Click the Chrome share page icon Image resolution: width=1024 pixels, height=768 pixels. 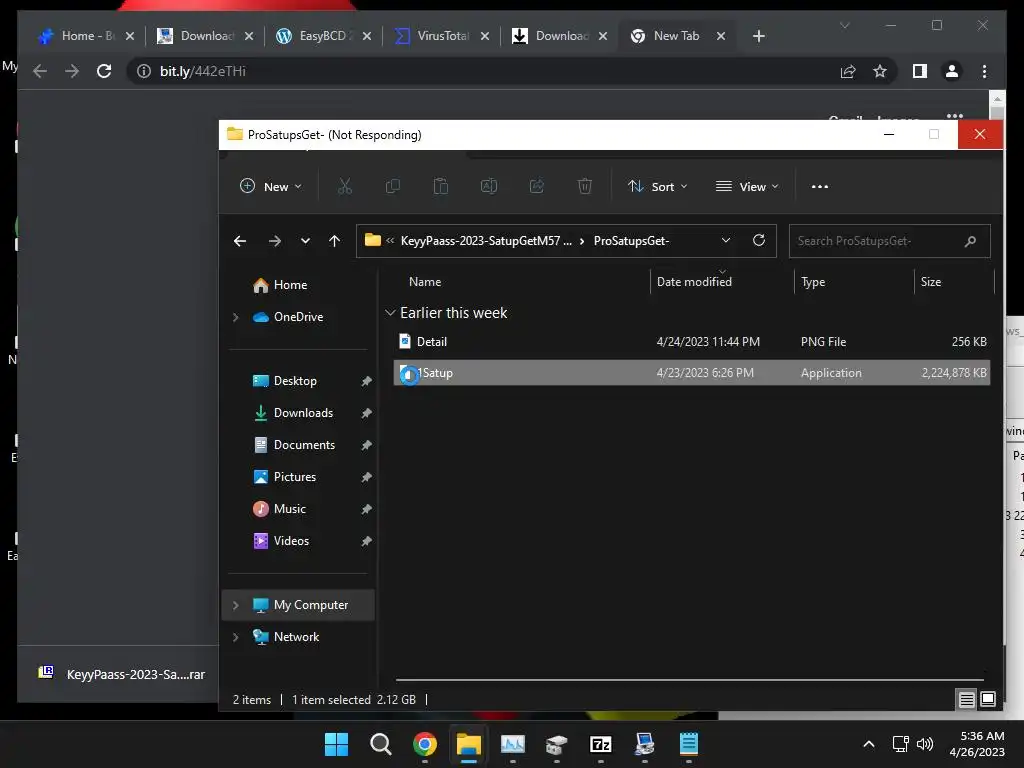[x=848, y=71]
